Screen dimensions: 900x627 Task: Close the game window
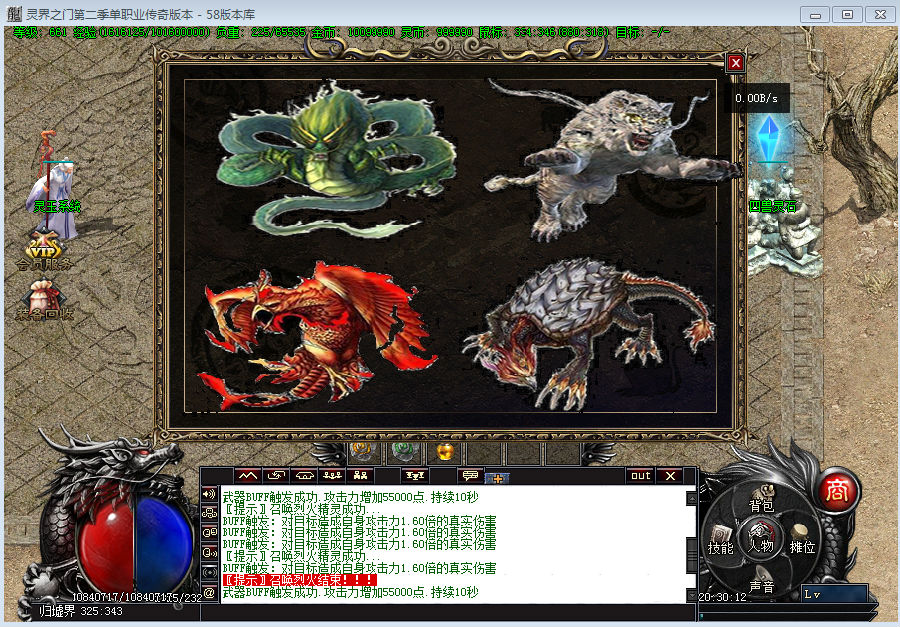coord(880,14)
